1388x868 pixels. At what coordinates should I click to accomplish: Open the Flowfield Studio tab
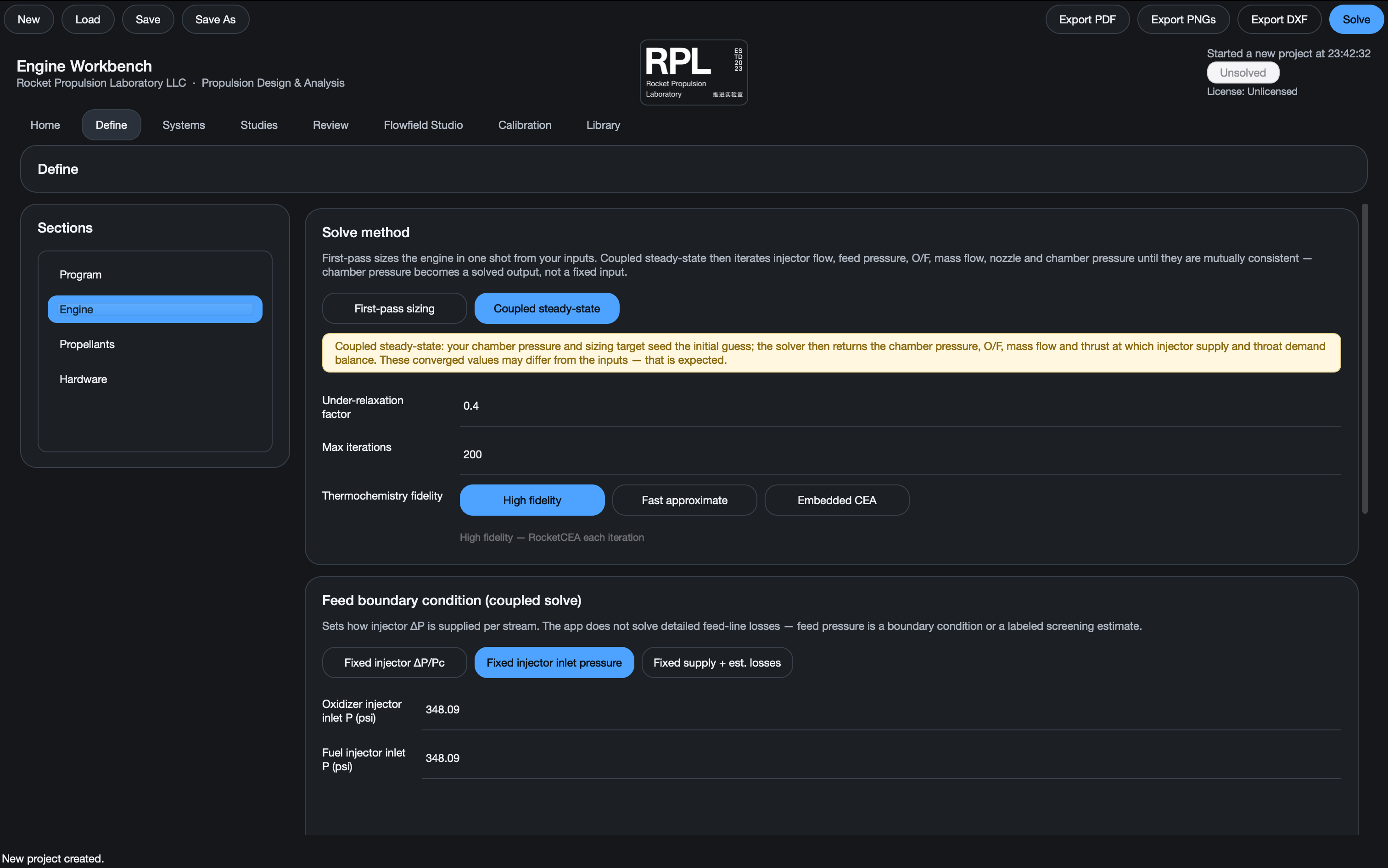click(x=423, y=125)
